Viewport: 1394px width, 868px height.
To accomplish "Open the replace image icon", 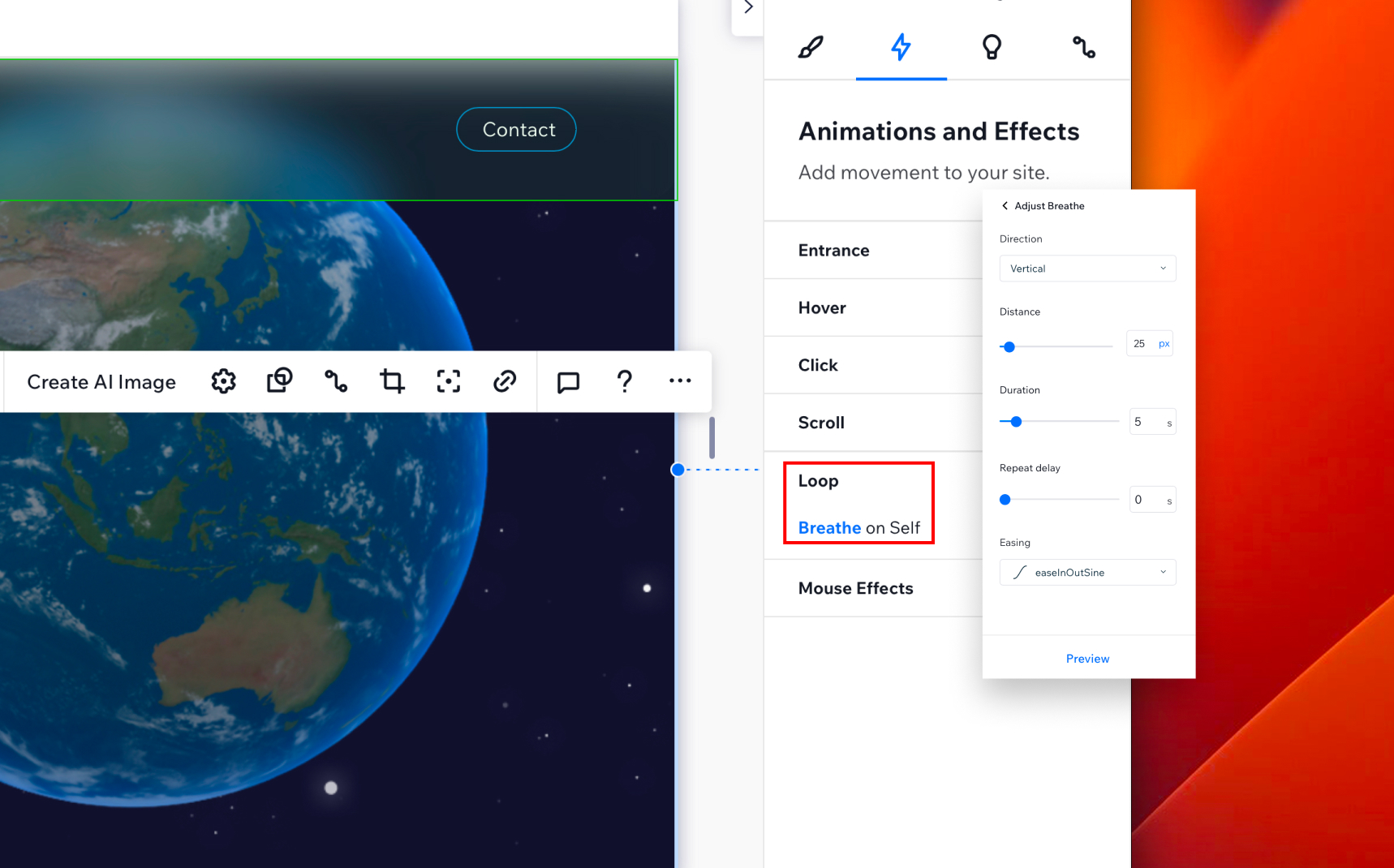I will [x=279, y=381].
